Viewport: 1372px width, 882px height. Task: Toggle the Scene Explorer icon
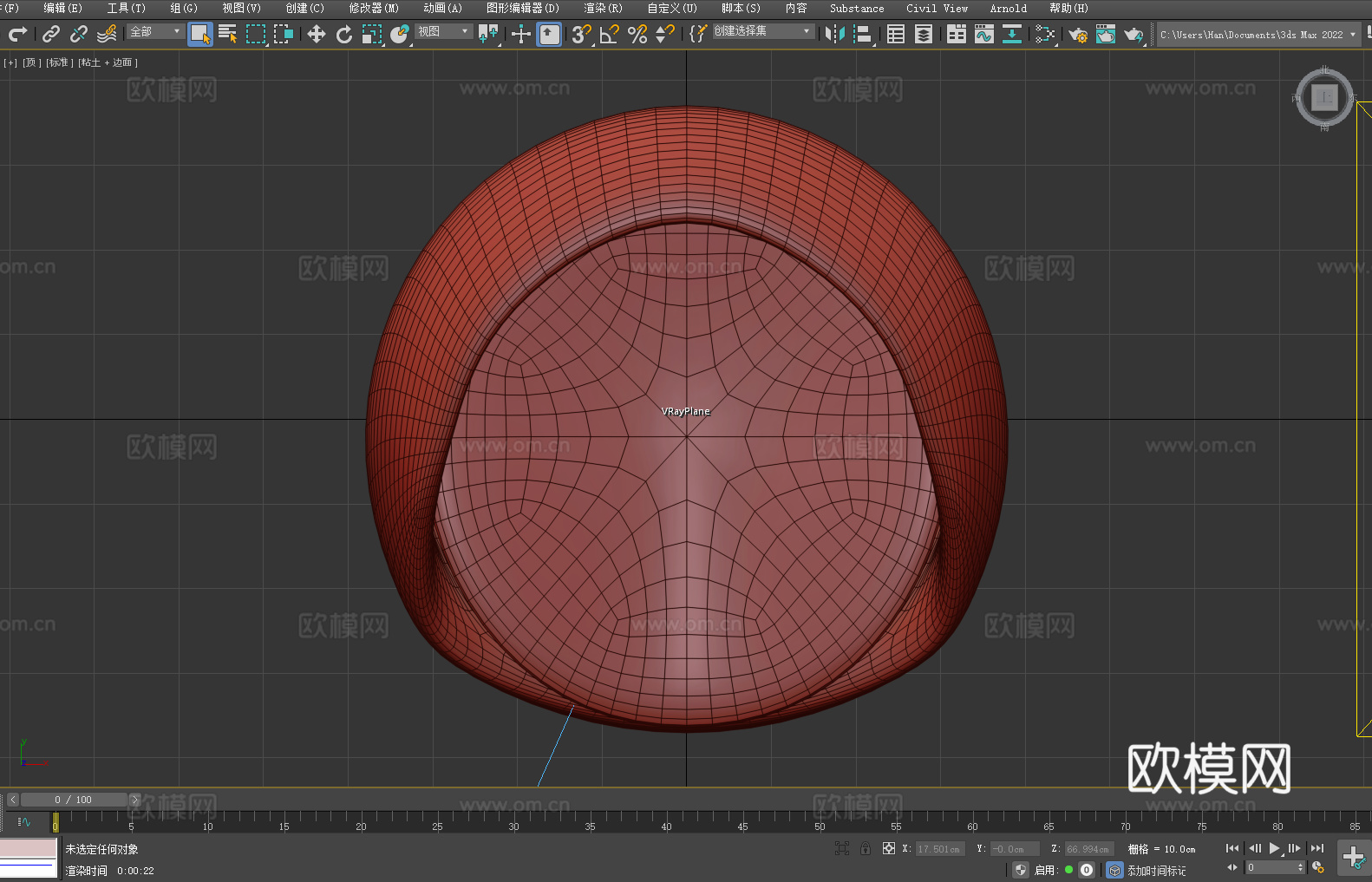pyautogui.click(x=896, y=34)
